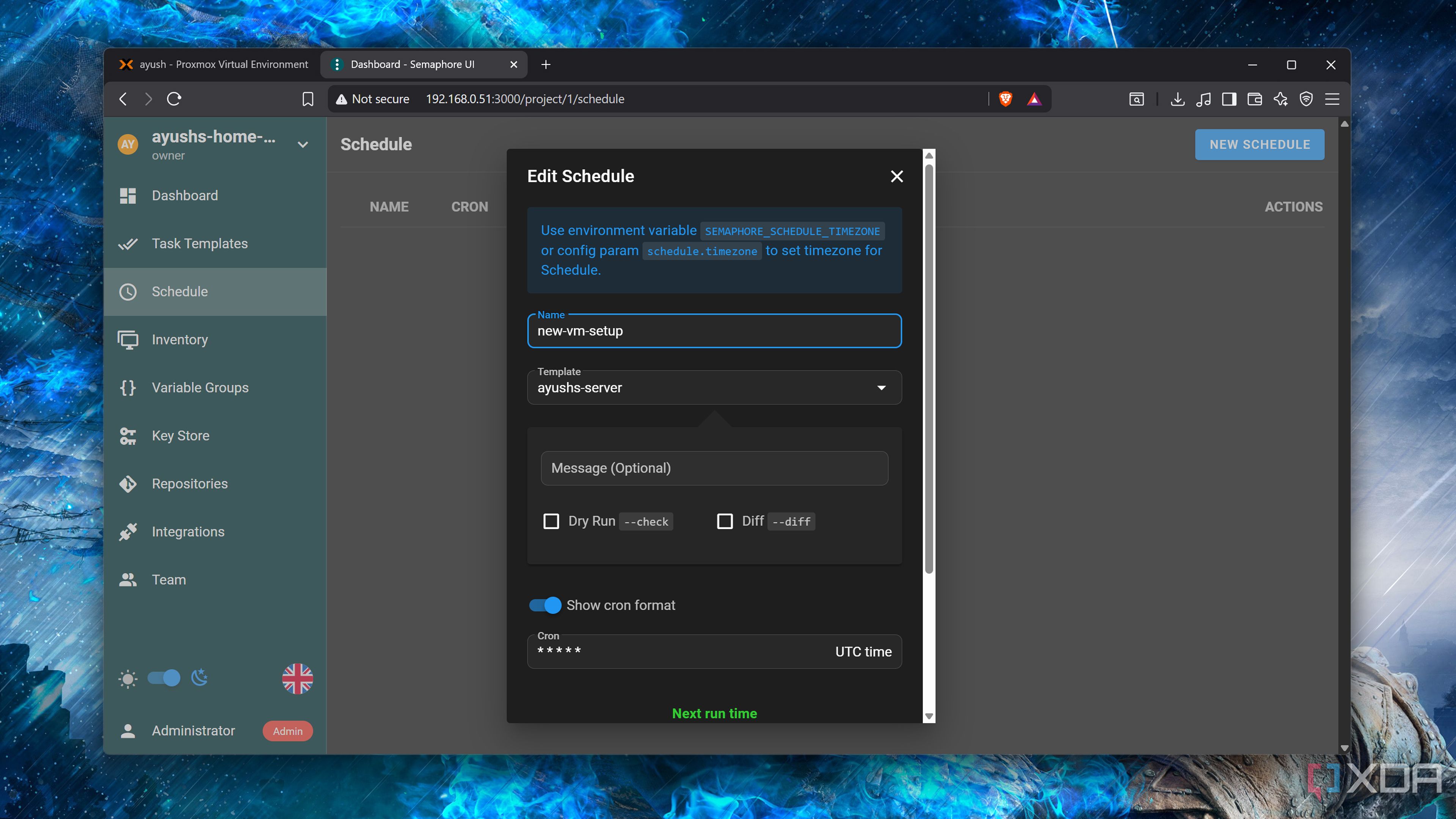This screenshot has height=819, width=1456.
Task: Click the moon dark-theme icon
Action: (x=199, y=677)
